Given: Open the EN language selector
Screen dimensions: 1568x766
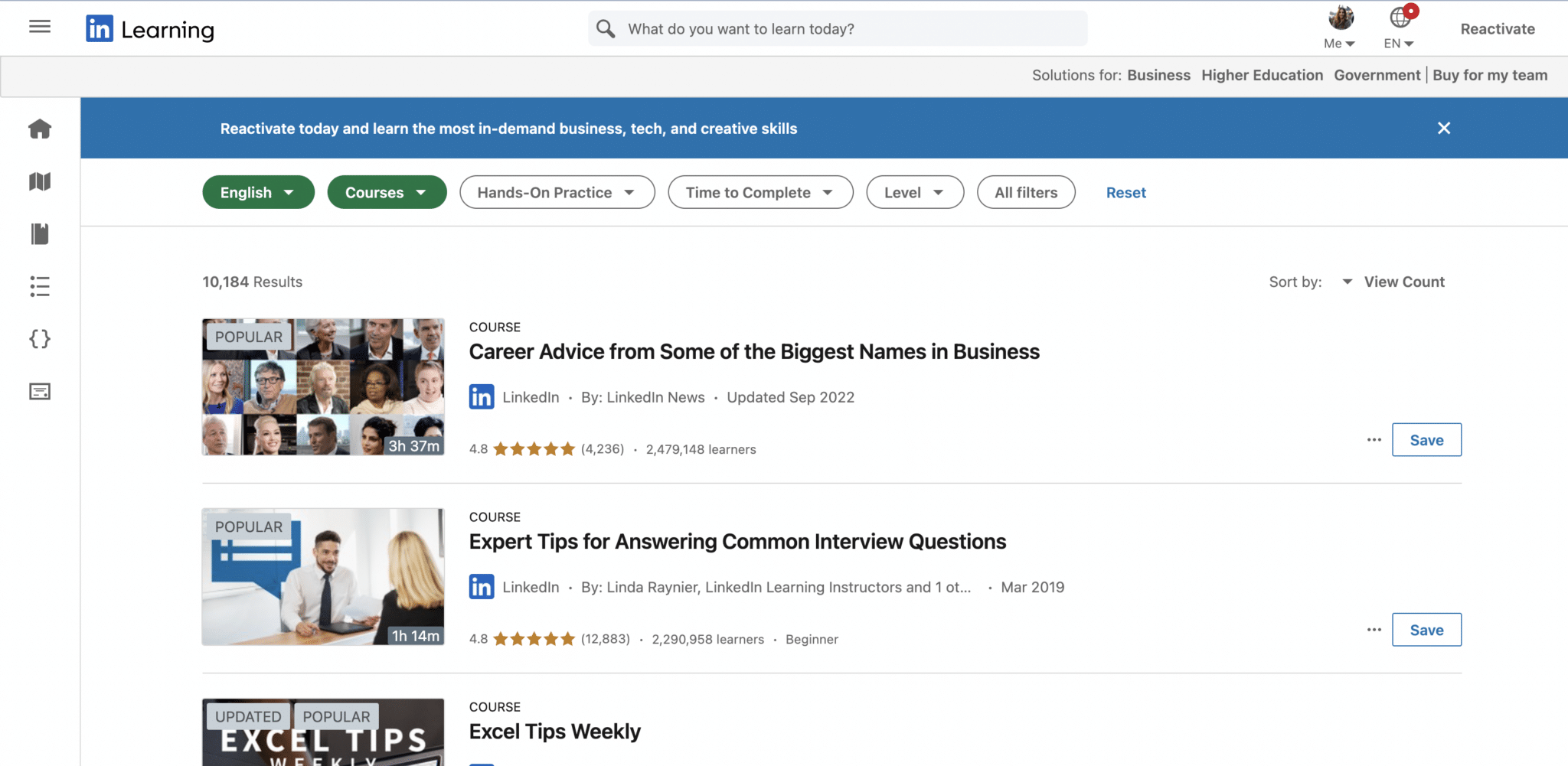Looking at the screenshot, I should click(x=1398, y=27).
